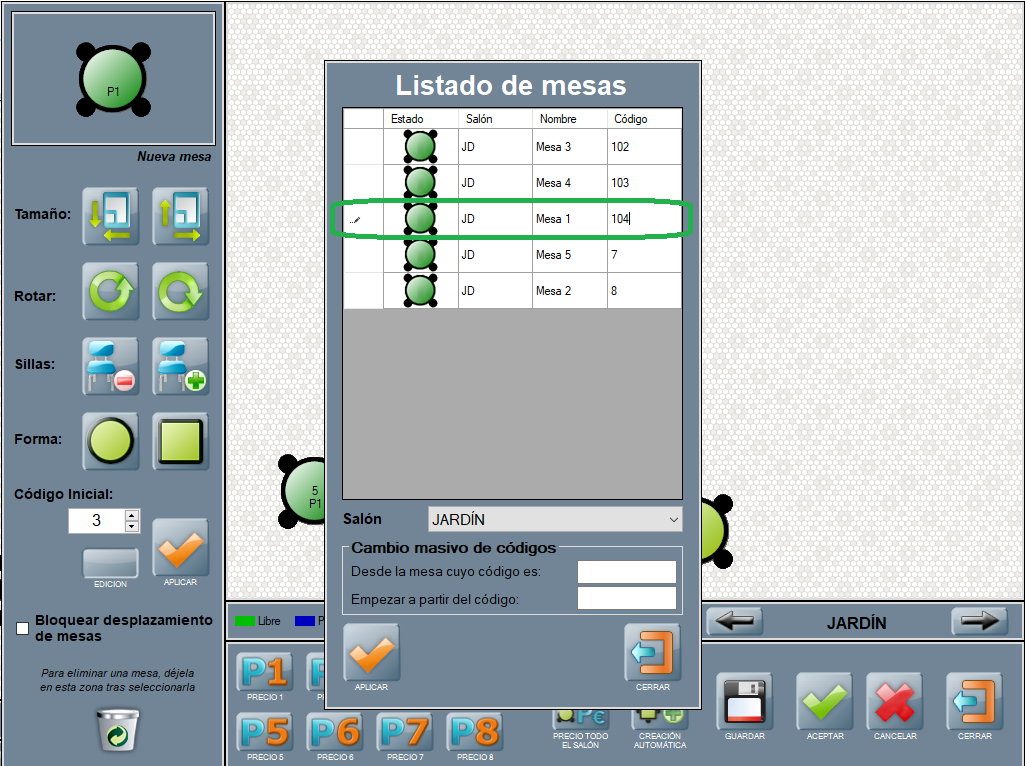Image resolution: width=1025 pixels, height=766 pixels.
Task: Decrement the Código Inicial spinner down arrow
Action: (x=131, y=526)
